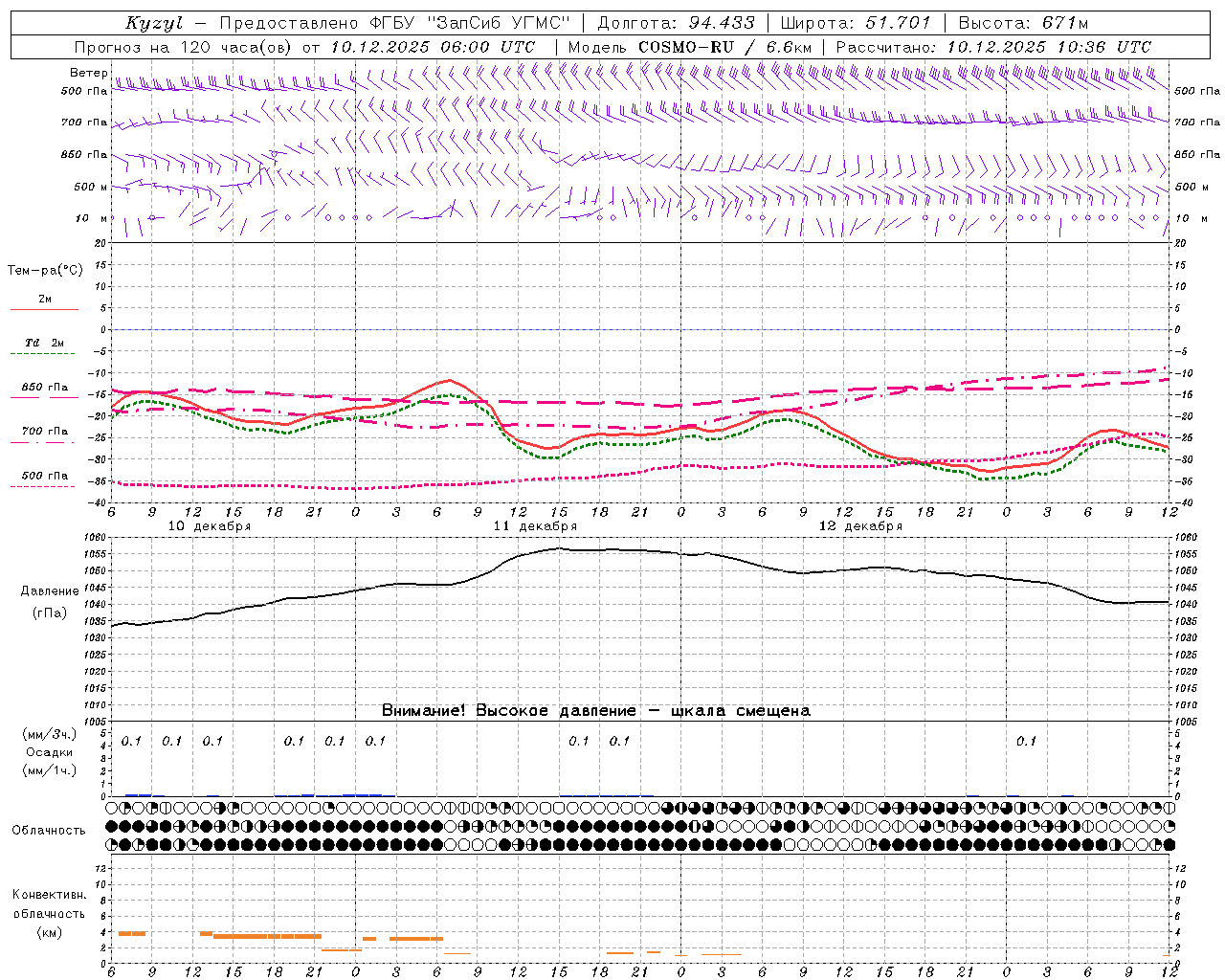
Task: Click the forecast start time 10.12.2025 06:00 UTC
Action: (x=433, y=47)
